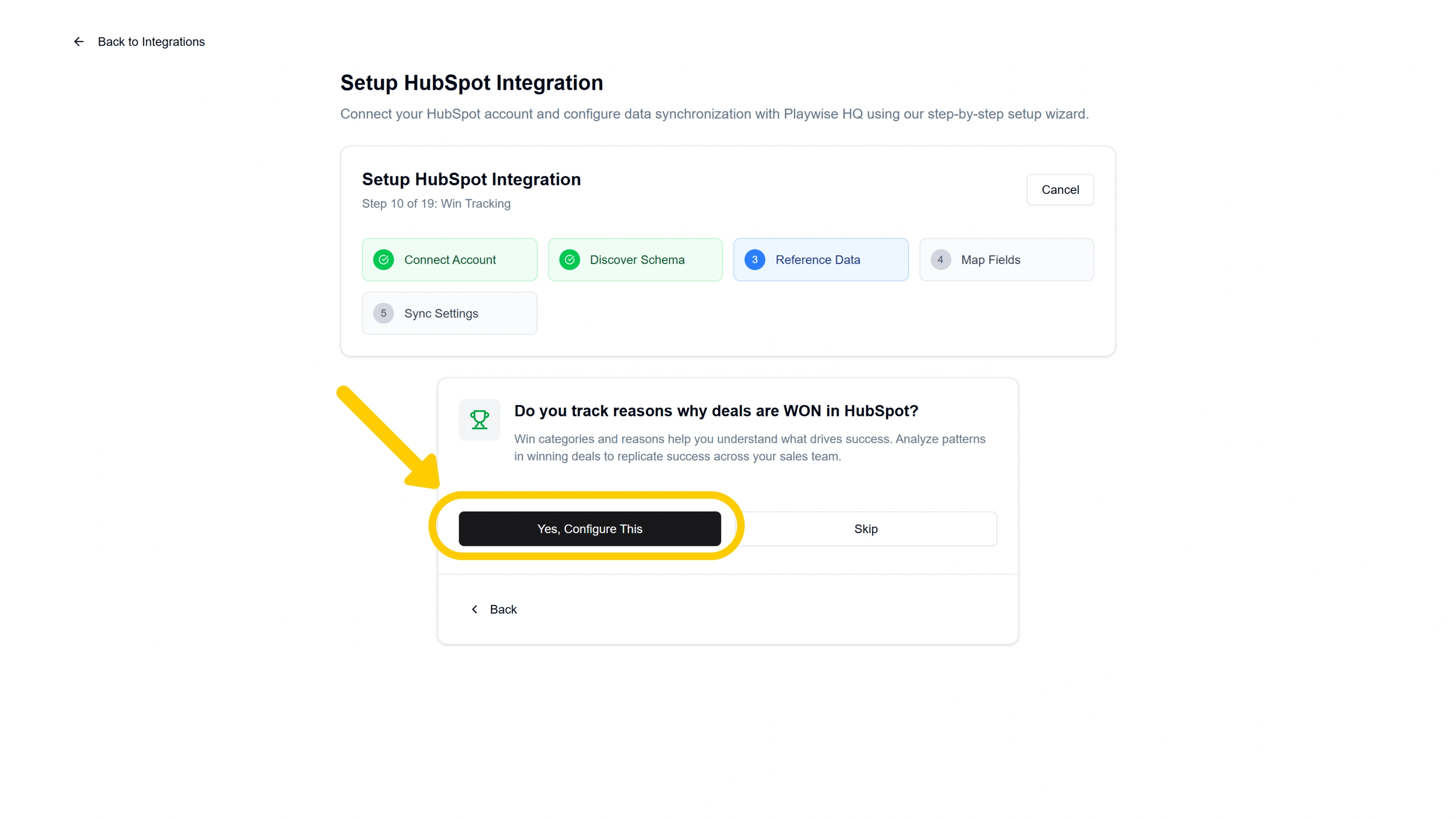The width and height of the screenshot is (1456, 819).
Task: Click the Step 10 of 19 progress text
Action: [436, 204]
